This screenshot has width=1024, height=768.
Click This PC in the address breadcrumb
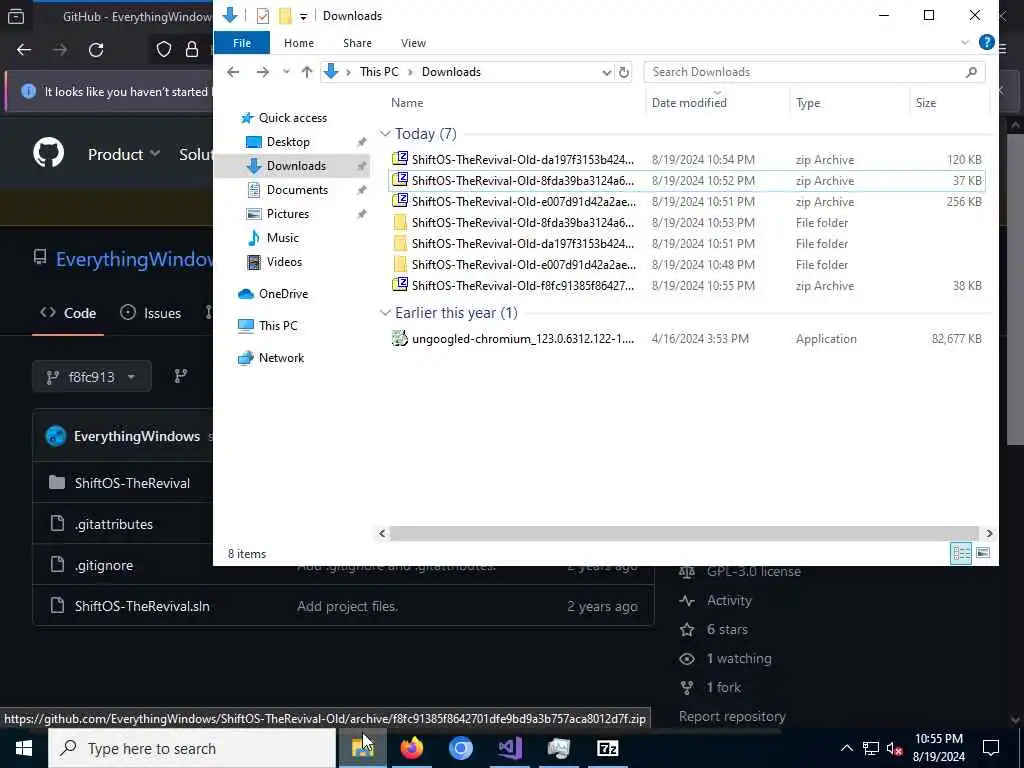379,72
